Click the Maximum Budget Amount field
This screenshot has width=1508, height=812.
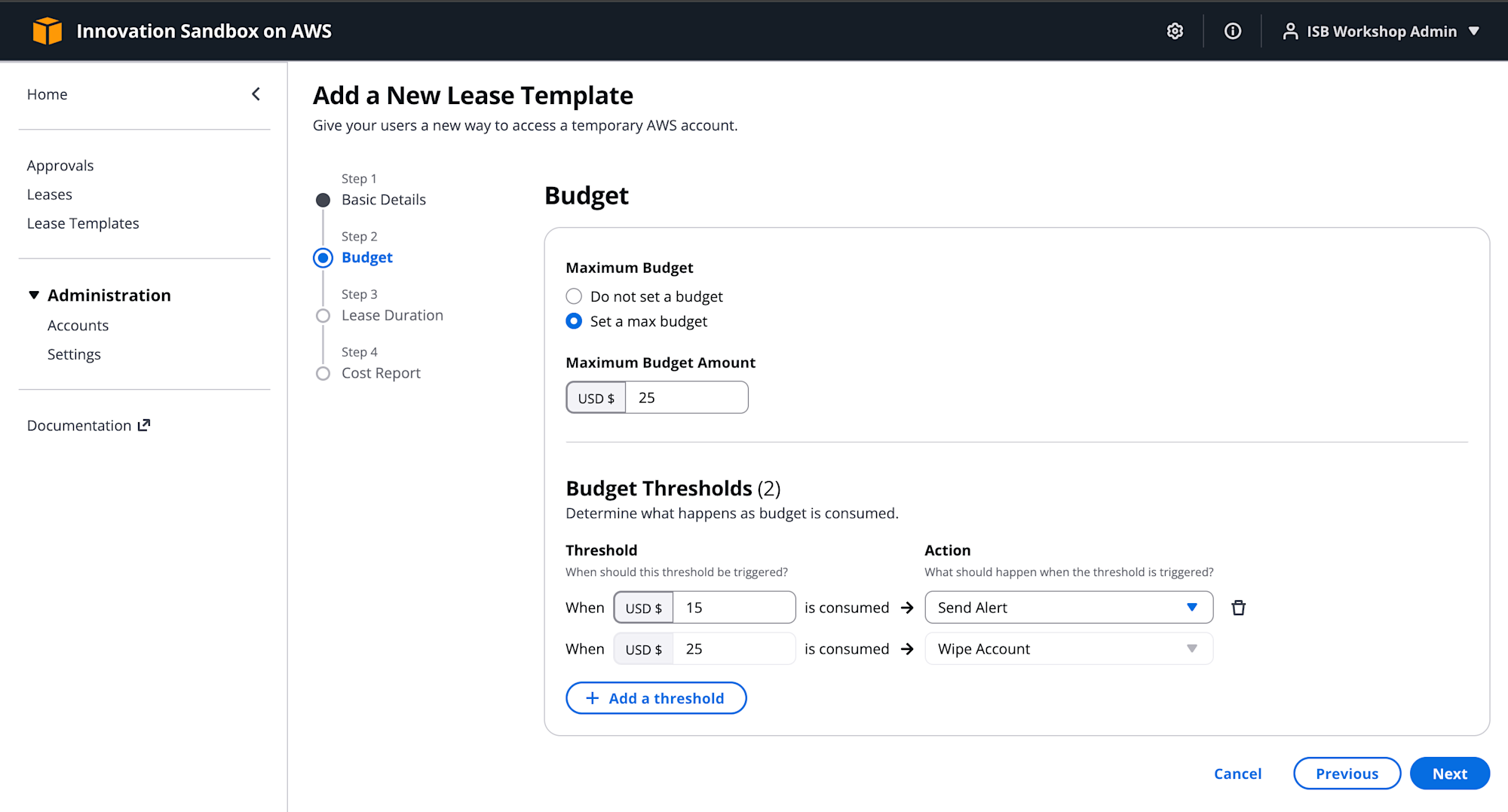(x=686, y=397)
